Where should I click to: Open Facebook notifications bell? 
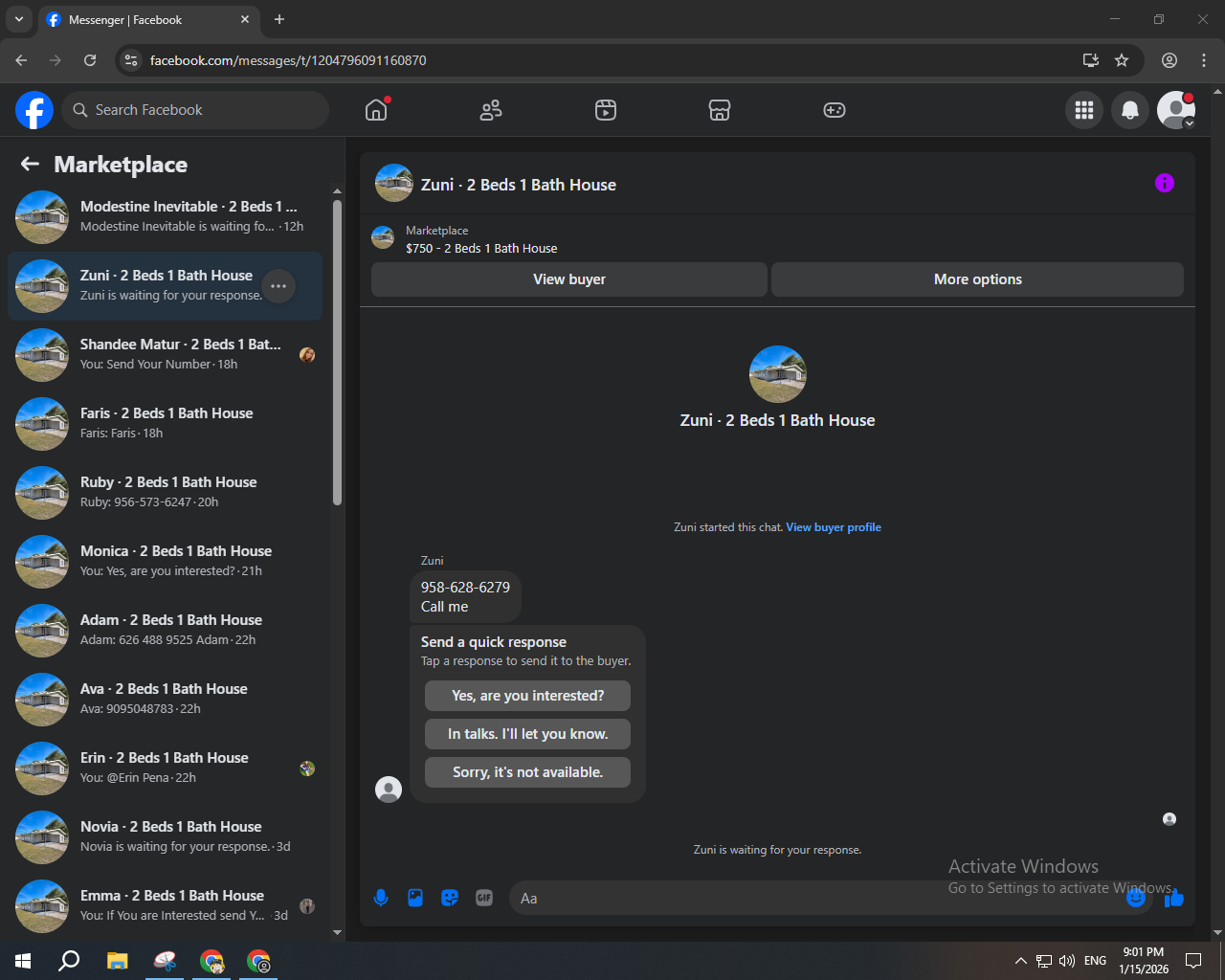[1129, 110]
